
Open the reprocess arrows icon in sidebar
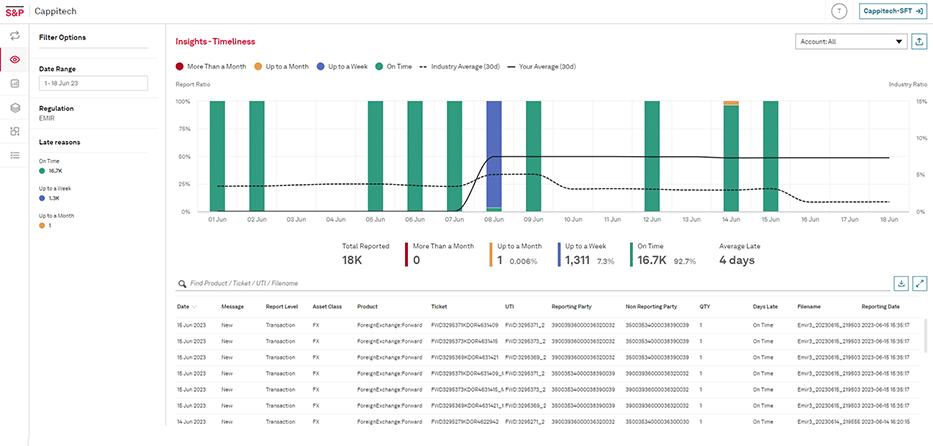click(15, 36)
